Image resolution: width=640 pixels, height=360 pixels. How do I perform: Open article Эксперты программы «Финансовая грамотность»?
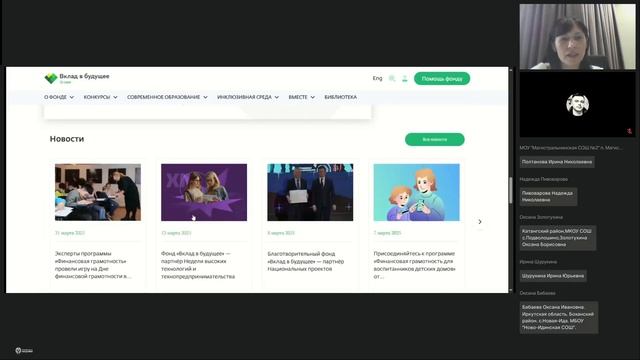click(93, 265)
